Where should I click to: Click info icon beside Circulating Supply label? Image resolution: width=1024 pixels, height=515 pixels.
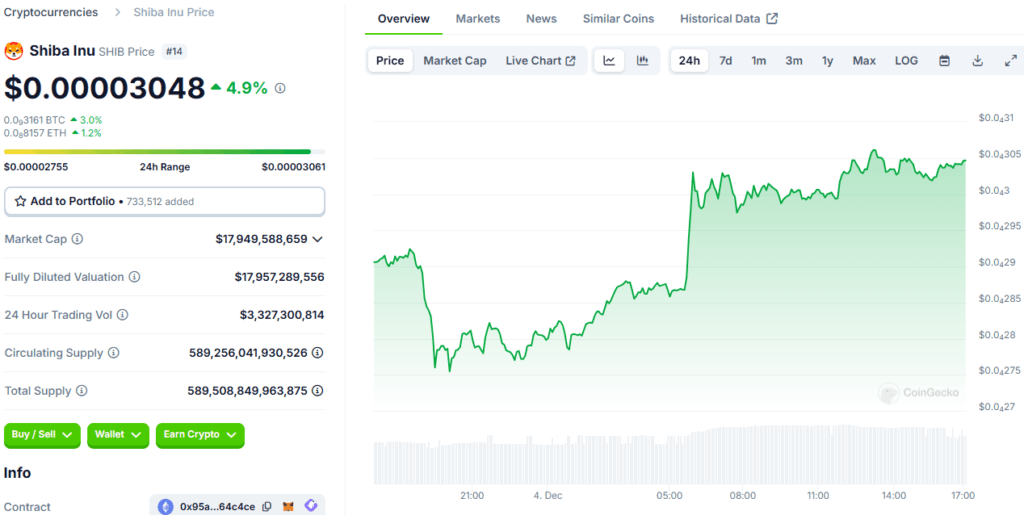point(113,352)
